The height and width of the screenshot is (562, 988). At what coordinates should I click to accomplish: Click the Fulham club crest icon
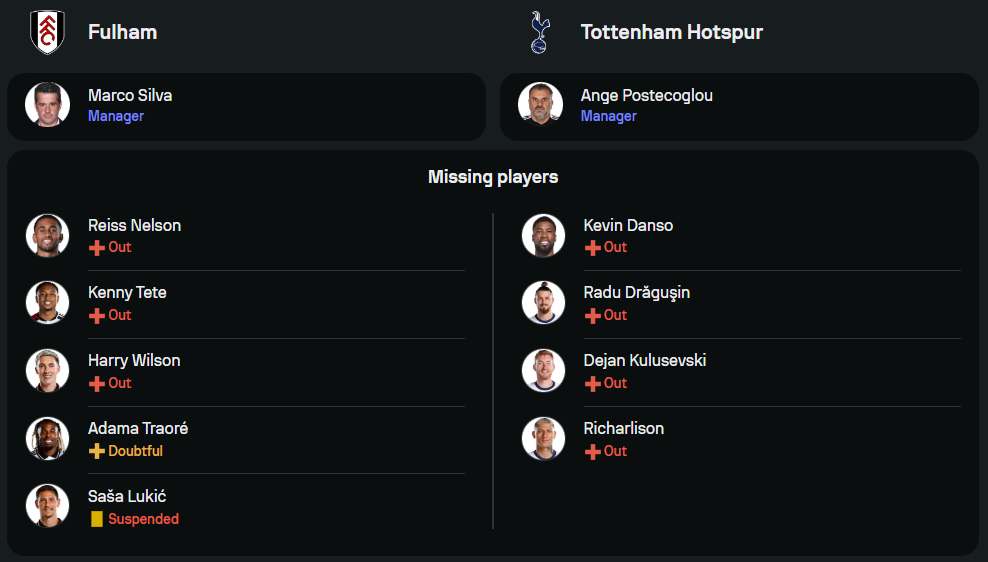tap(47, 32)
